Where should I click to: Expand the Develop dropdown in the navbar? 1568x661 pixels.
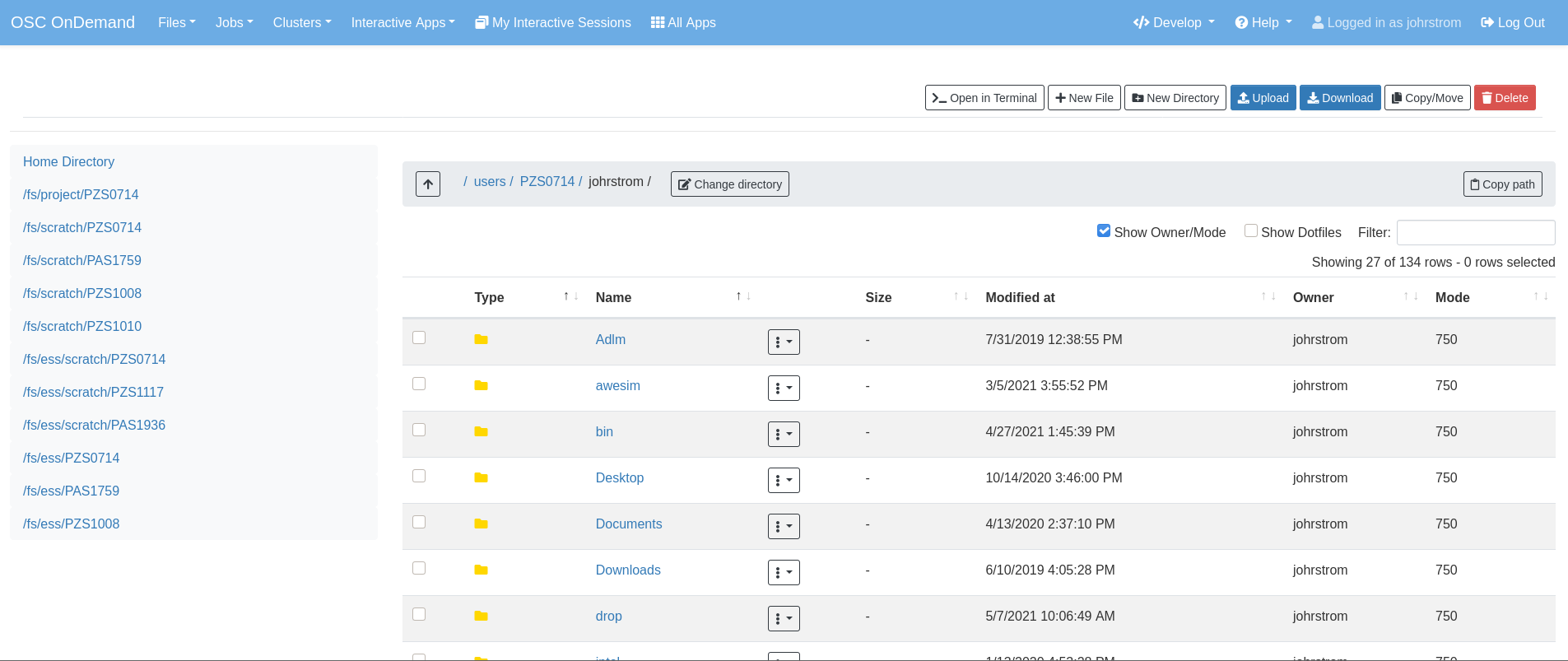(1173, 23)
